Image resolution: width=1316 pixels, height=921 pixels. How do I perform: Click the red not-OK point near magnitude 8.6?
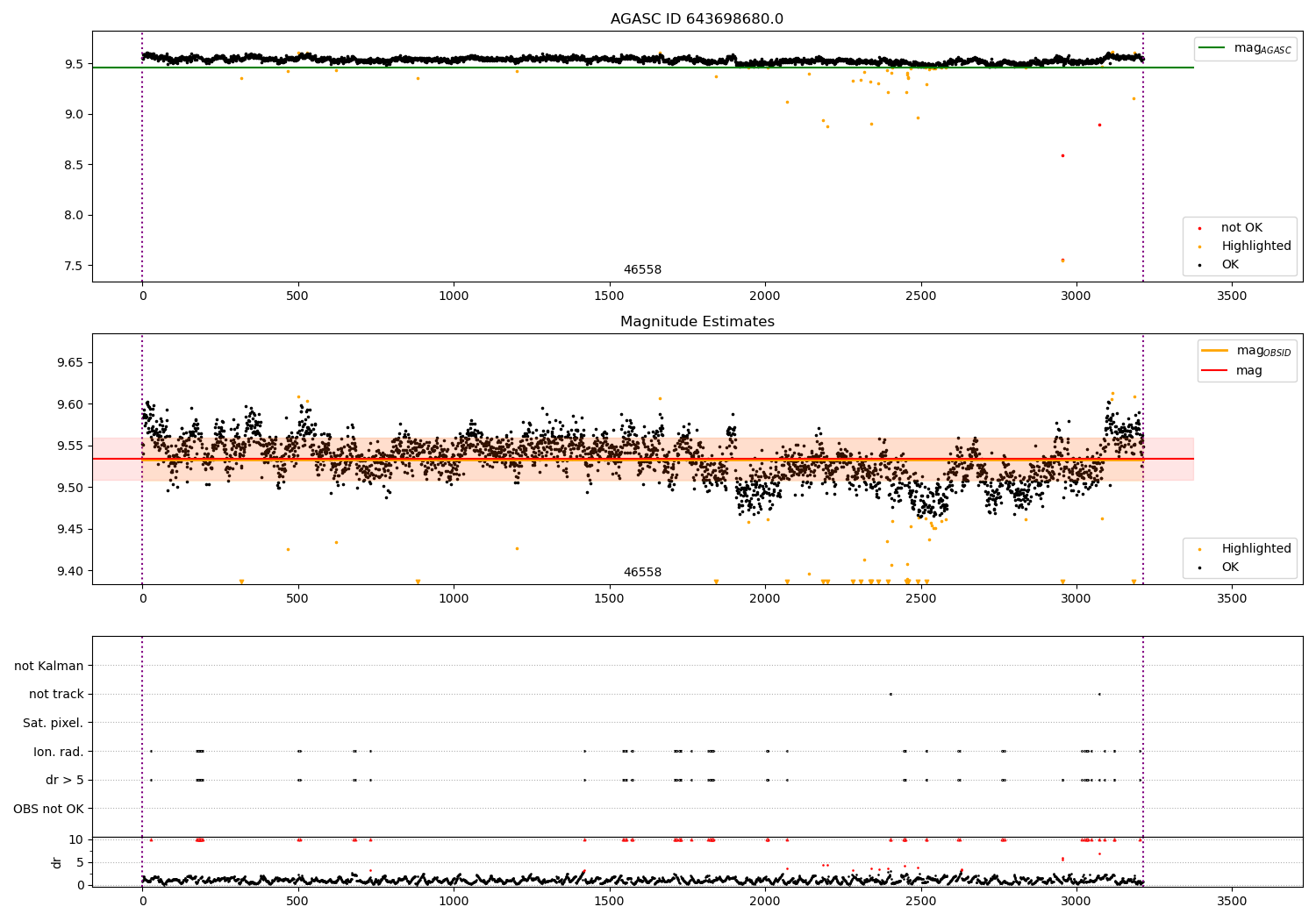1062,155
